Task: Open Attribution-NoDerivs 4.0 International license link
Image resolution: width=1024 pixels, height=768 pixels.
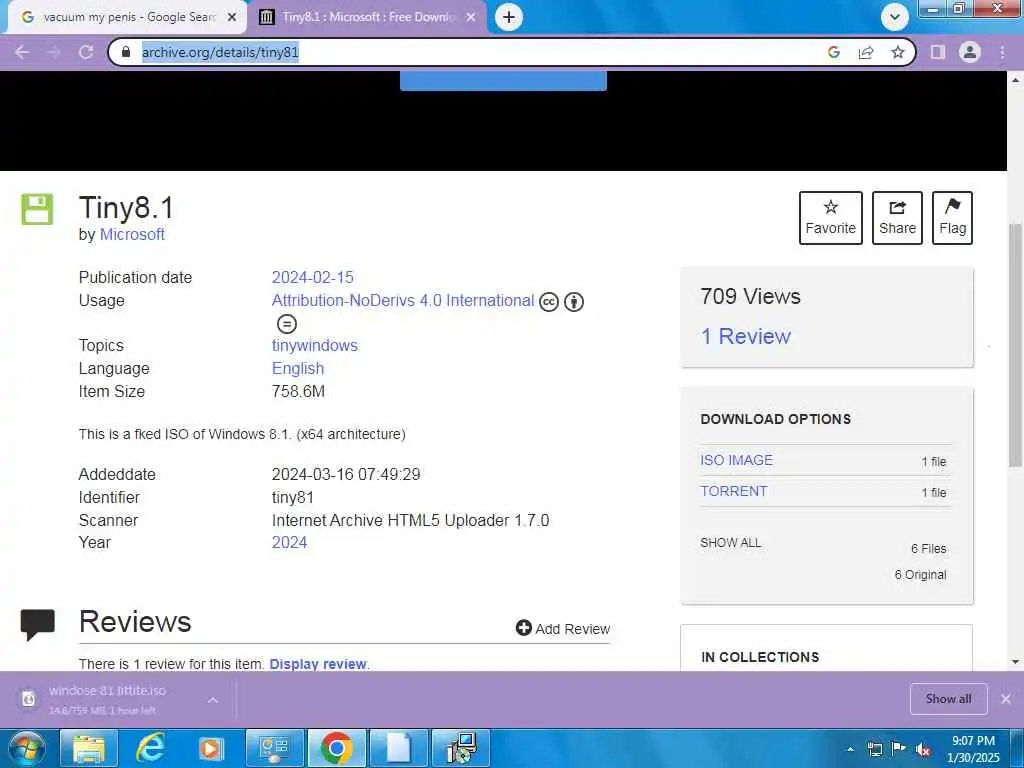Action: 403,300
